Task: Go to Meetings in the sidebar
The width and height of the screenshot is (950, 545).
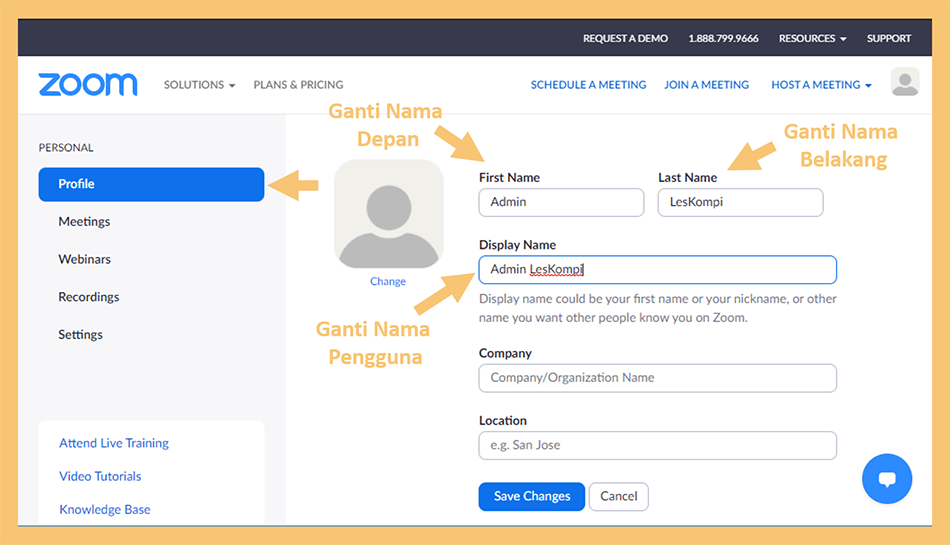Action: pos(84,222)
